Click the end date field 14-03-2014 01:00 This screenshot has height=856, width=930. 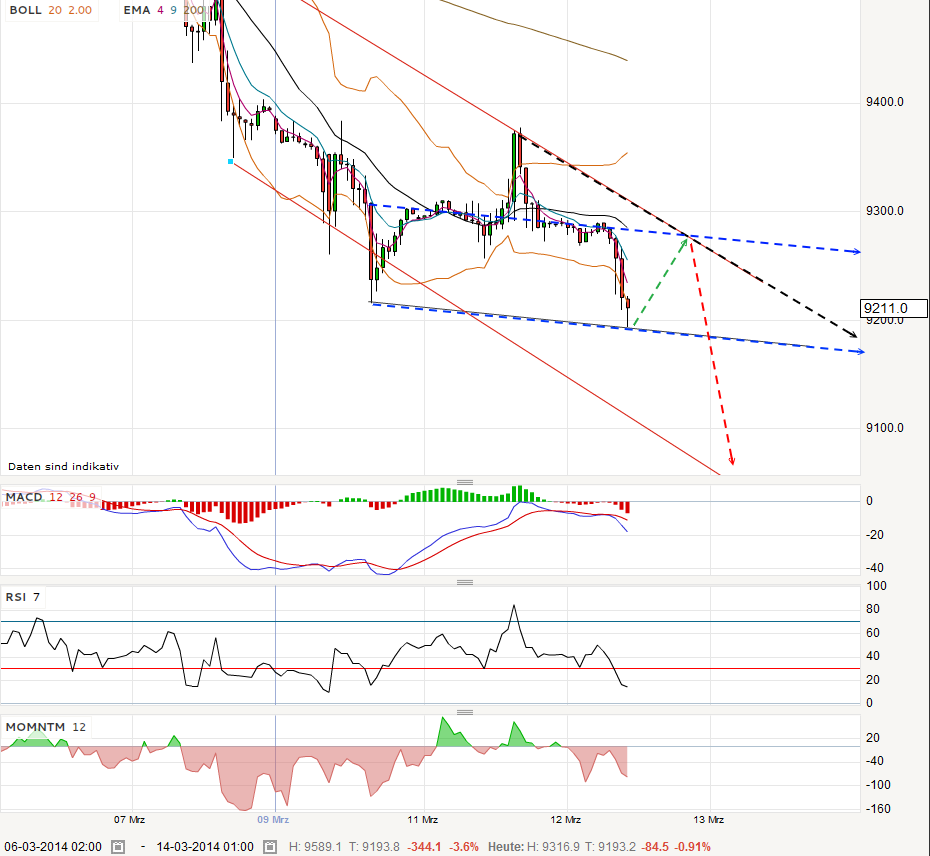coord(205,847)
